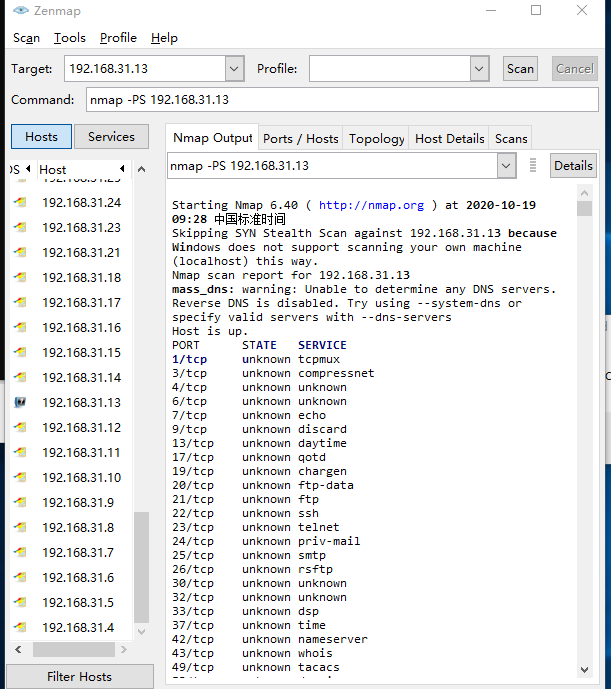Click the OS icon beside host 192.168.31.9
Screen dimensions: 611x689
tap(20, 502)
